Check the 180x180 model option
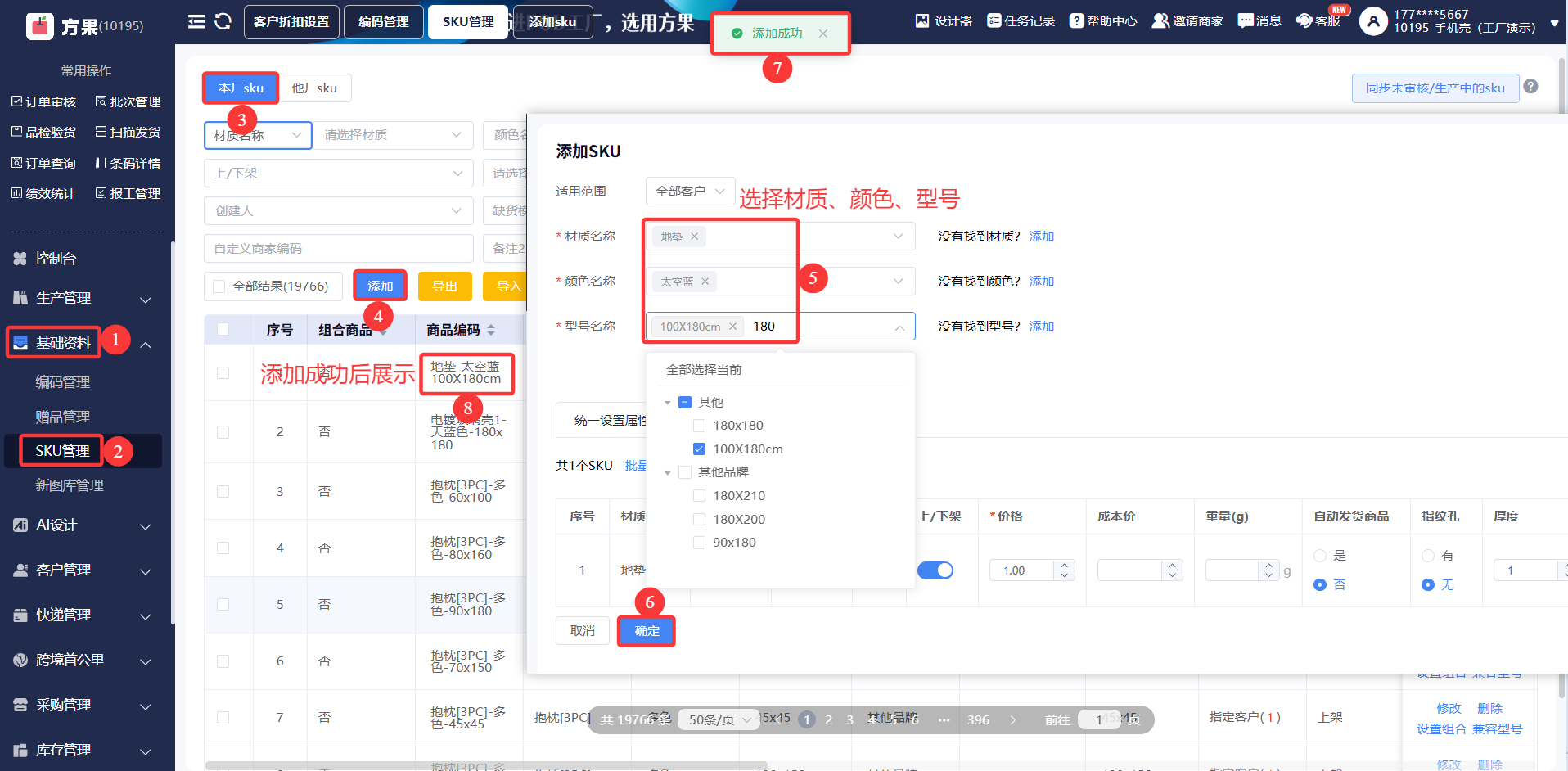Image resolution: width=1568 pixels, height=771 pixels. [x=699, y=426]
